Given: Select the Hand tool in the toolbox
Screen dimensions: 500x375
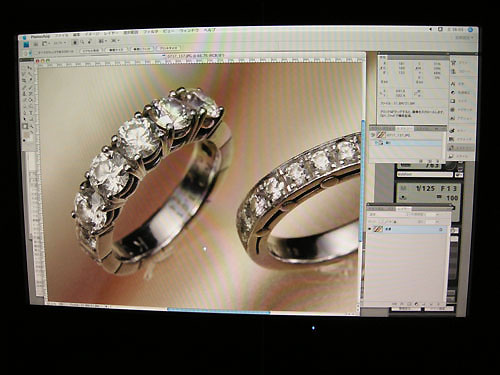Looking at the screenshot, I should point(25,126).
